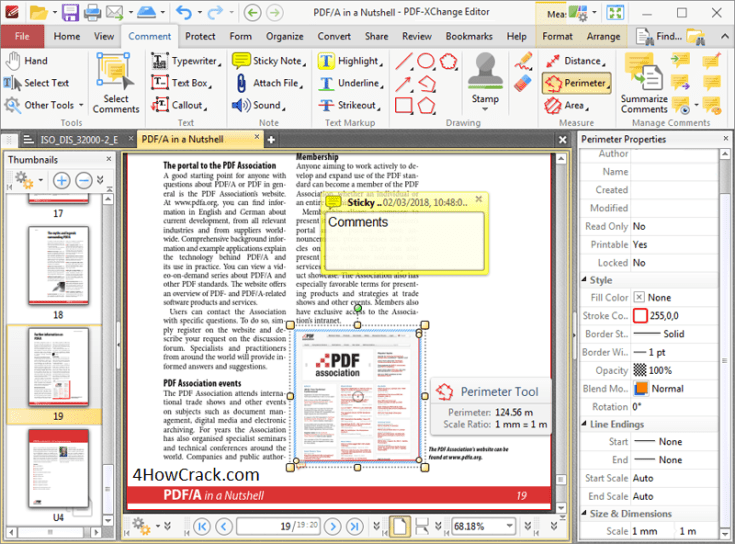This screenshot has width=735, height=544.
Task: Add a Sticky Note
Action: pos(269,61)
